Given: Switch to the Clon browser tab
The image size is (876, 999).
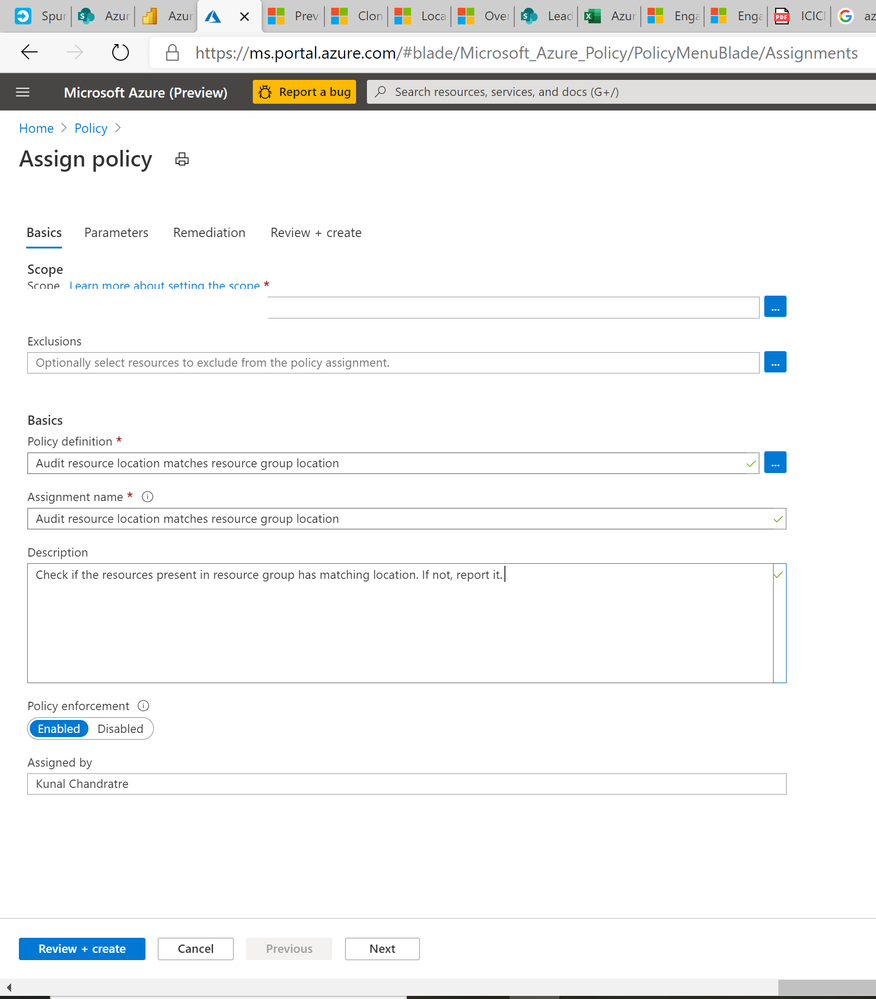Looking at the screenshot, I should [357, 16].
